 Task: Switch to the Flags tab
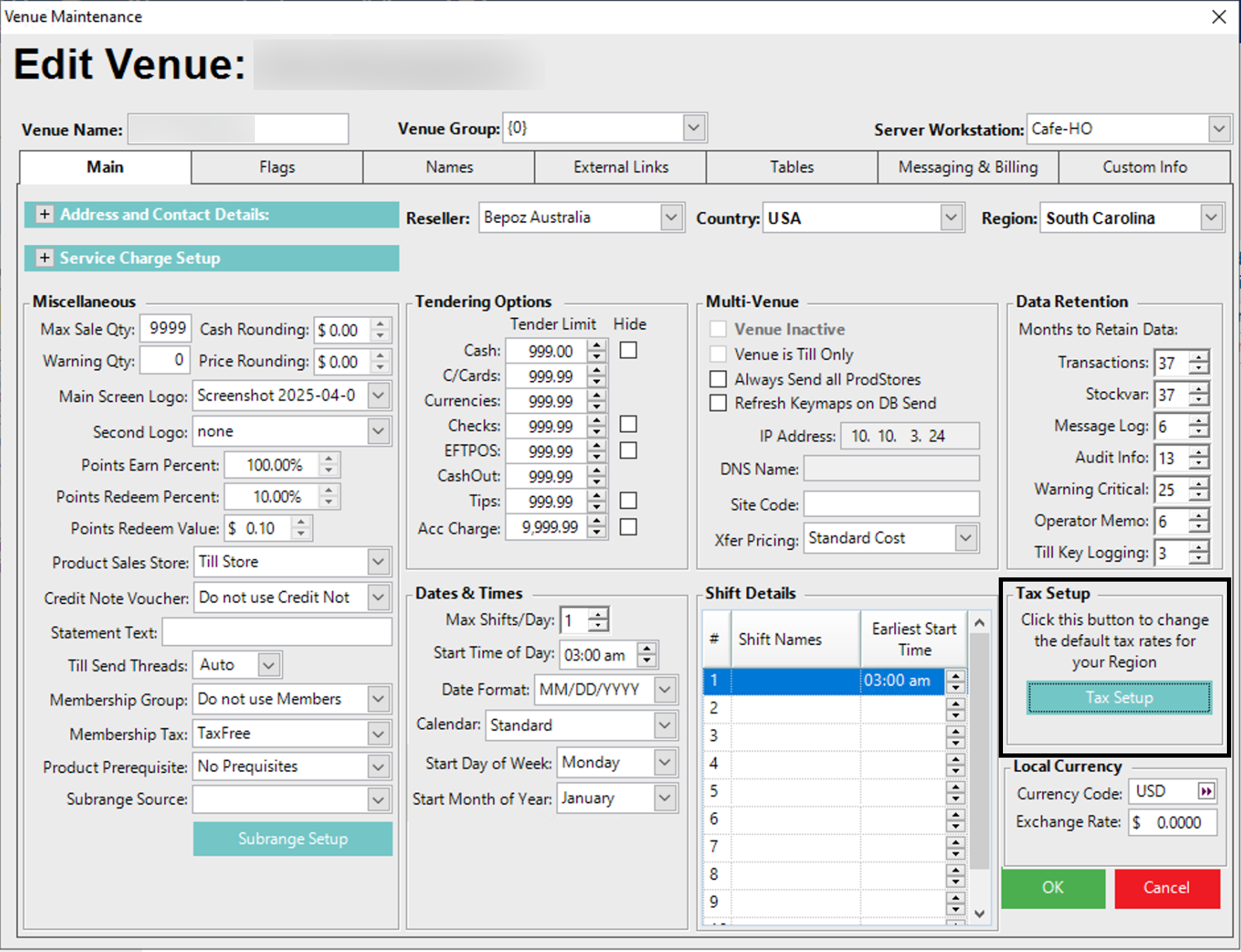click(x=277, y=168)
